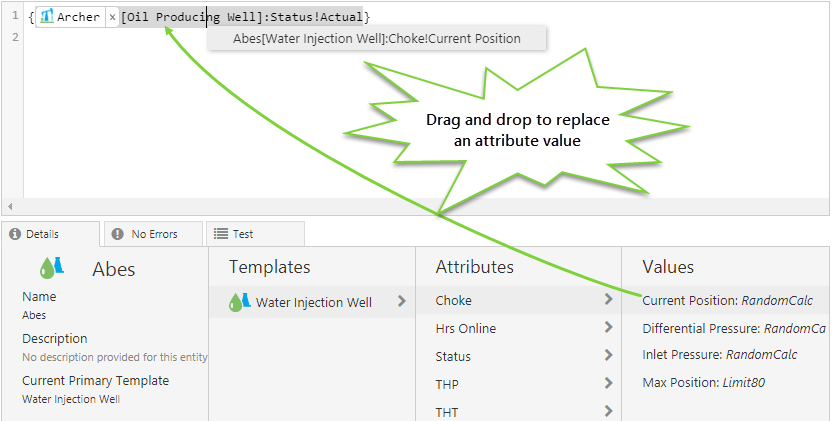Expand the THP attribute chevron

[608, 384]
